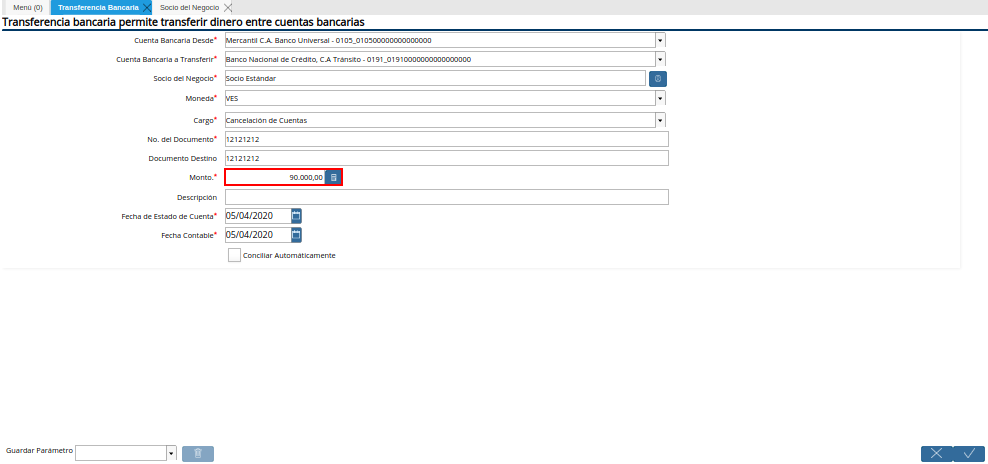This screenshot has height=464, width=988.
Task: Open the Fecha de Estado de Cuenta calendar icon
Action: pyautogui.click(x=297, y=216)
